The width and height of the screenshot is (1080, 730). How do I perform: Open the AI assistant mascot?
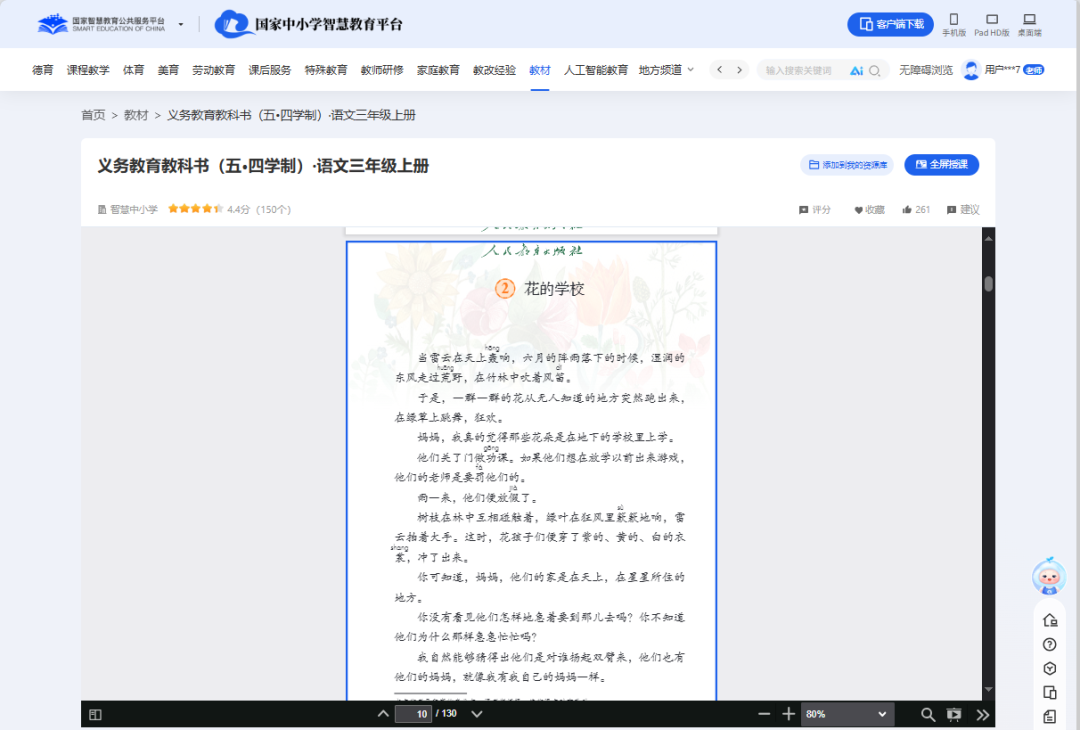click(1049, 578)
